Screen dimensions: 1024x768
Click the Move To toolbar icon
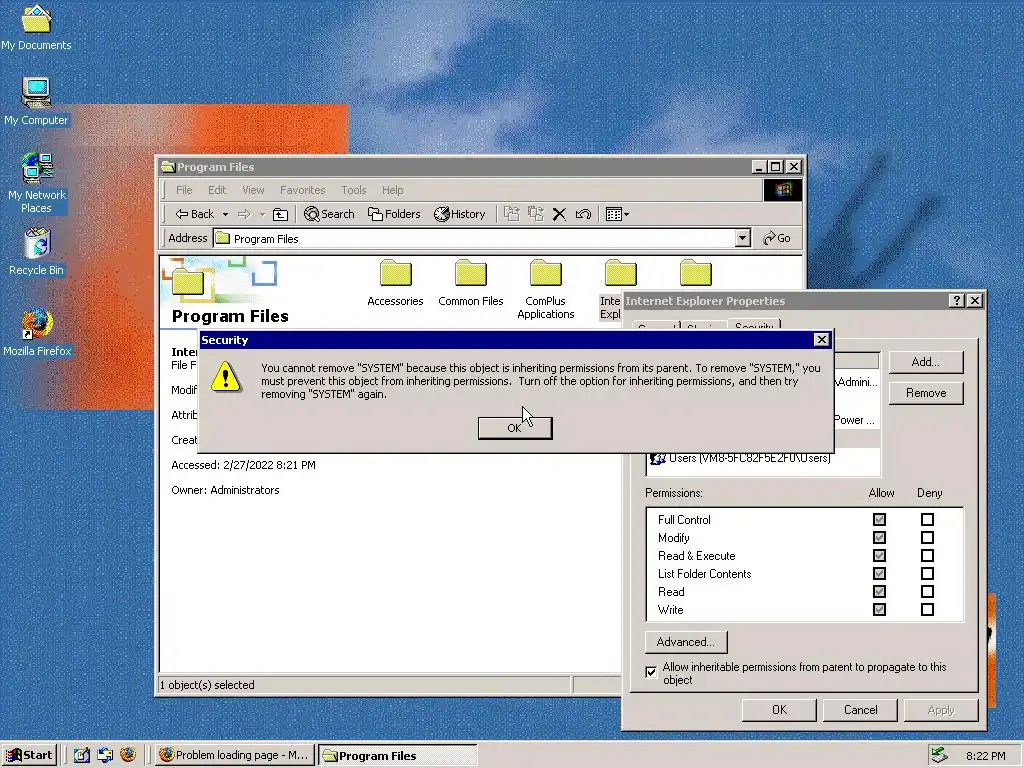point(511,214)
